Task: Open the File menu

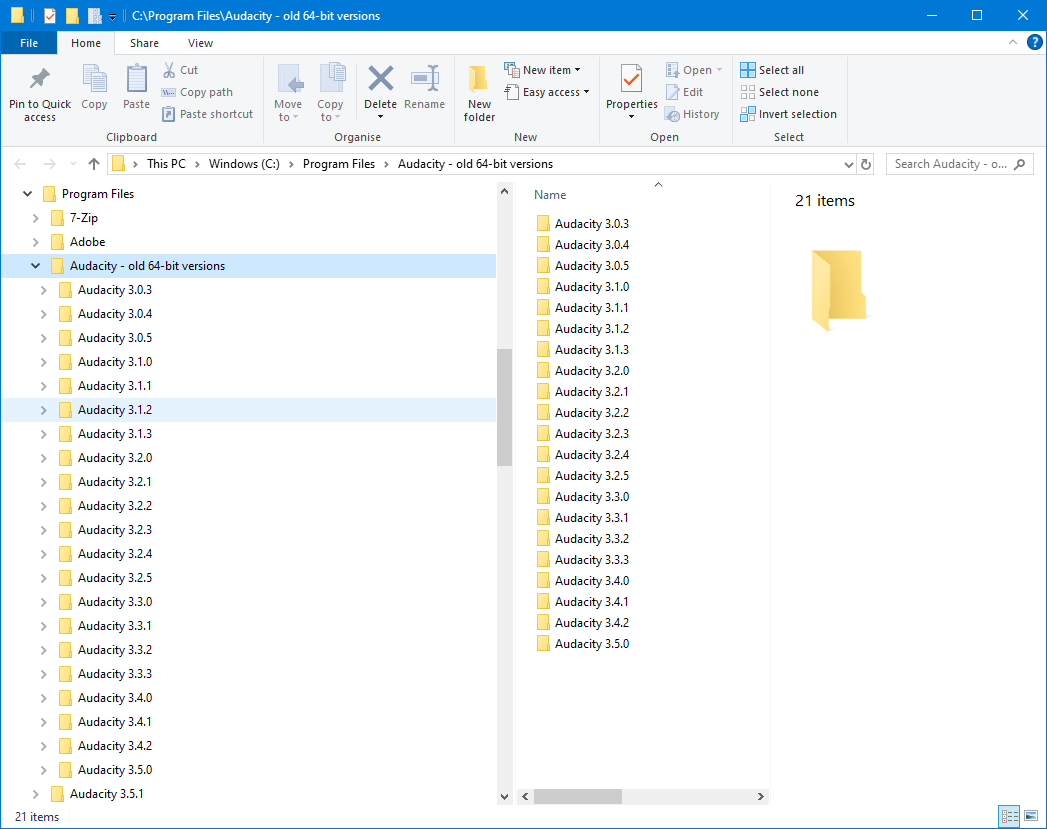Action: [29, 43]
